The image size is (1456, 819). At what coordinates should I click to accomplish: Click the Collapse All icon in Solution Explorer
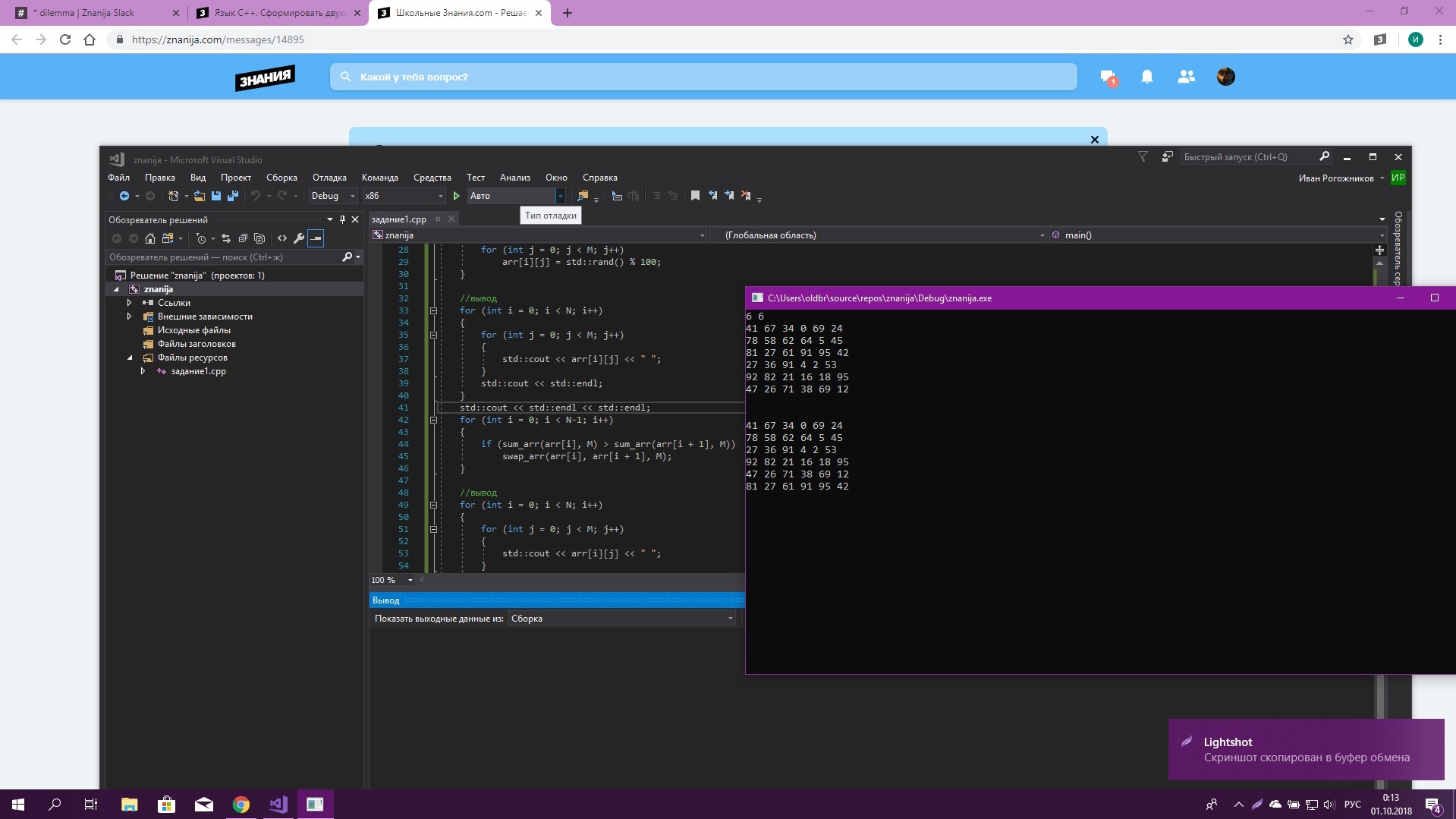243,238
